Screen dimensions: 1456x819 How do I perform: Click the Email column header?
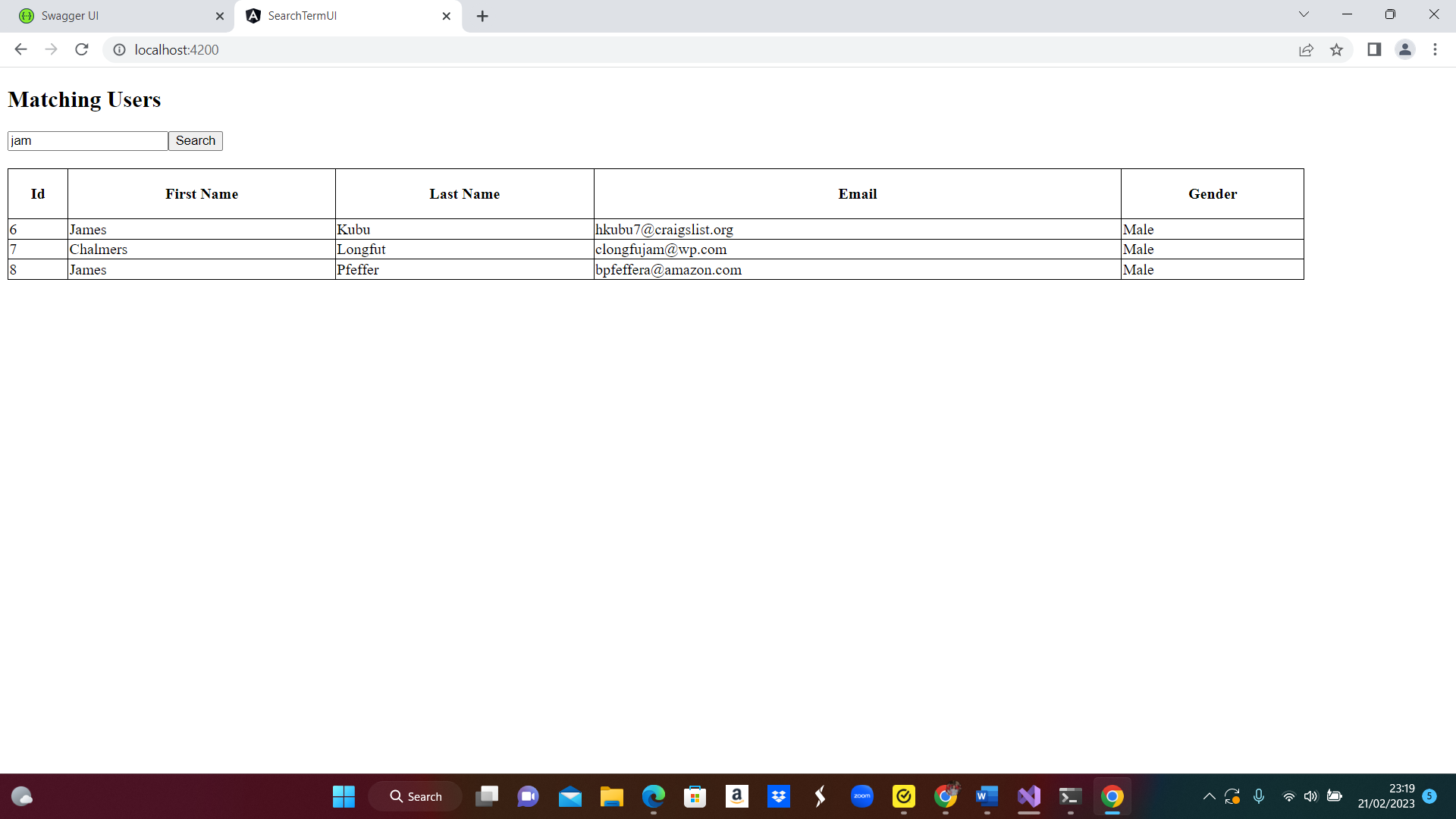click(x=858, y=194)
